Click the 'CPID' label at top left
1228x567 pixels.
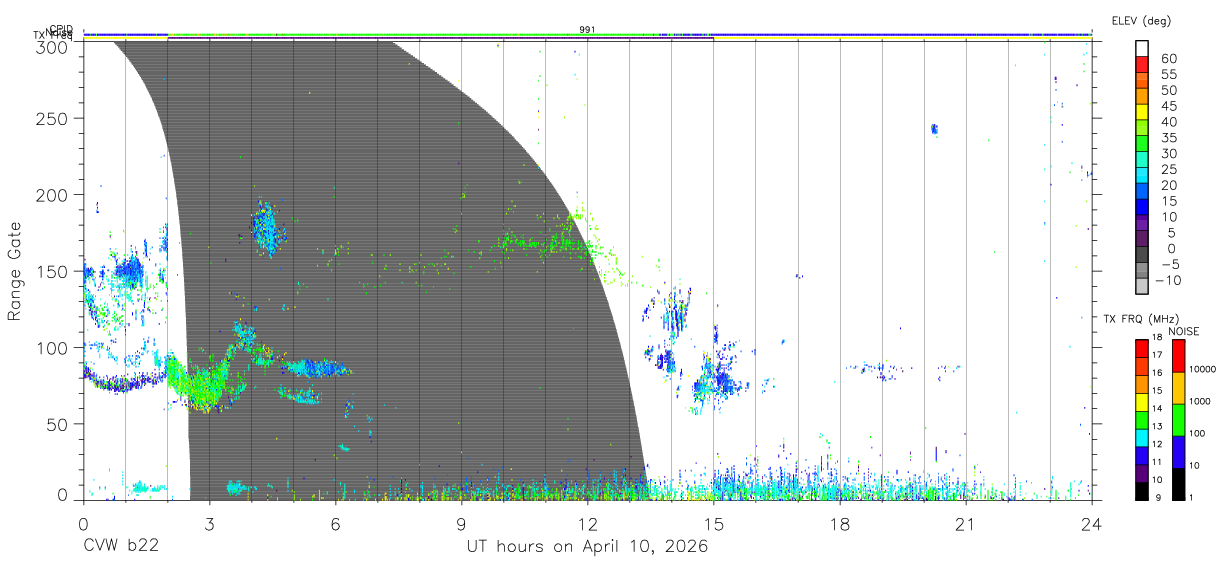pyautogui.click(x=61, y=29)
